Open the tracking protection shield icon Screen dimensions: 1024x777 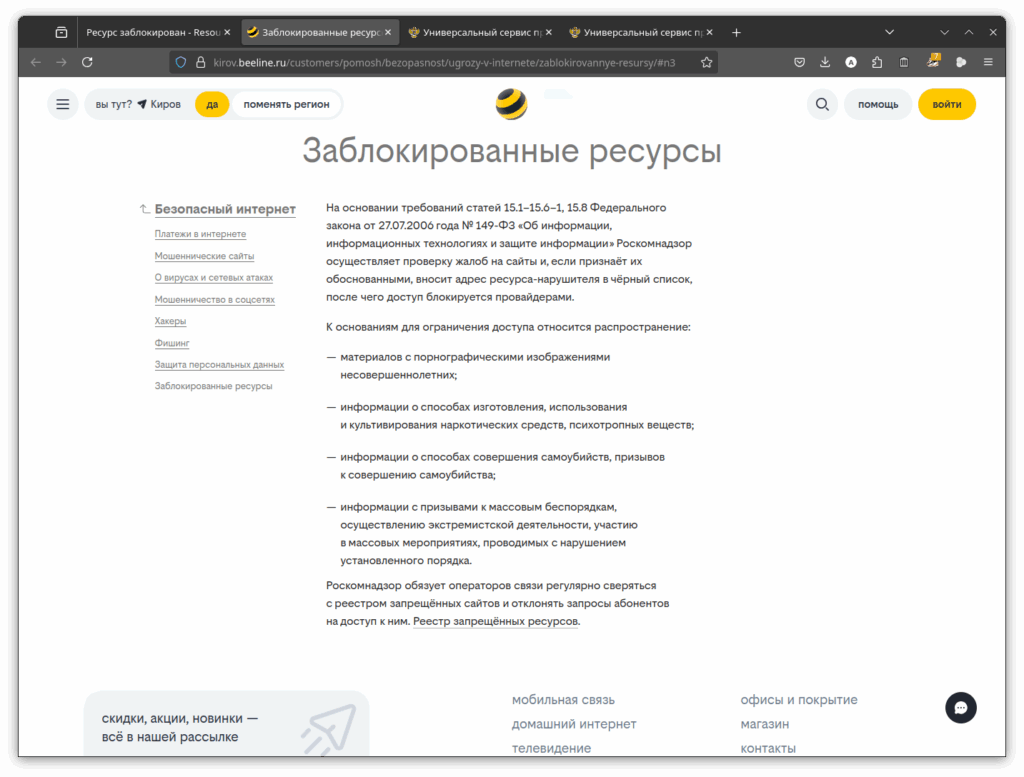pyautogui.click(x=181, y=62)
